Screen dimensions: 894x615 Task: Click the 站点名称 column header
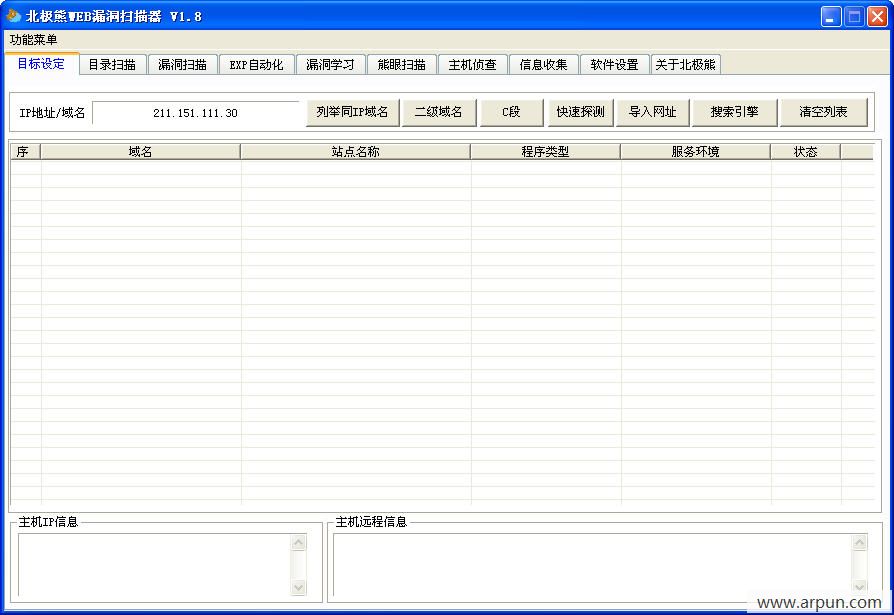[x=355, y=152]
